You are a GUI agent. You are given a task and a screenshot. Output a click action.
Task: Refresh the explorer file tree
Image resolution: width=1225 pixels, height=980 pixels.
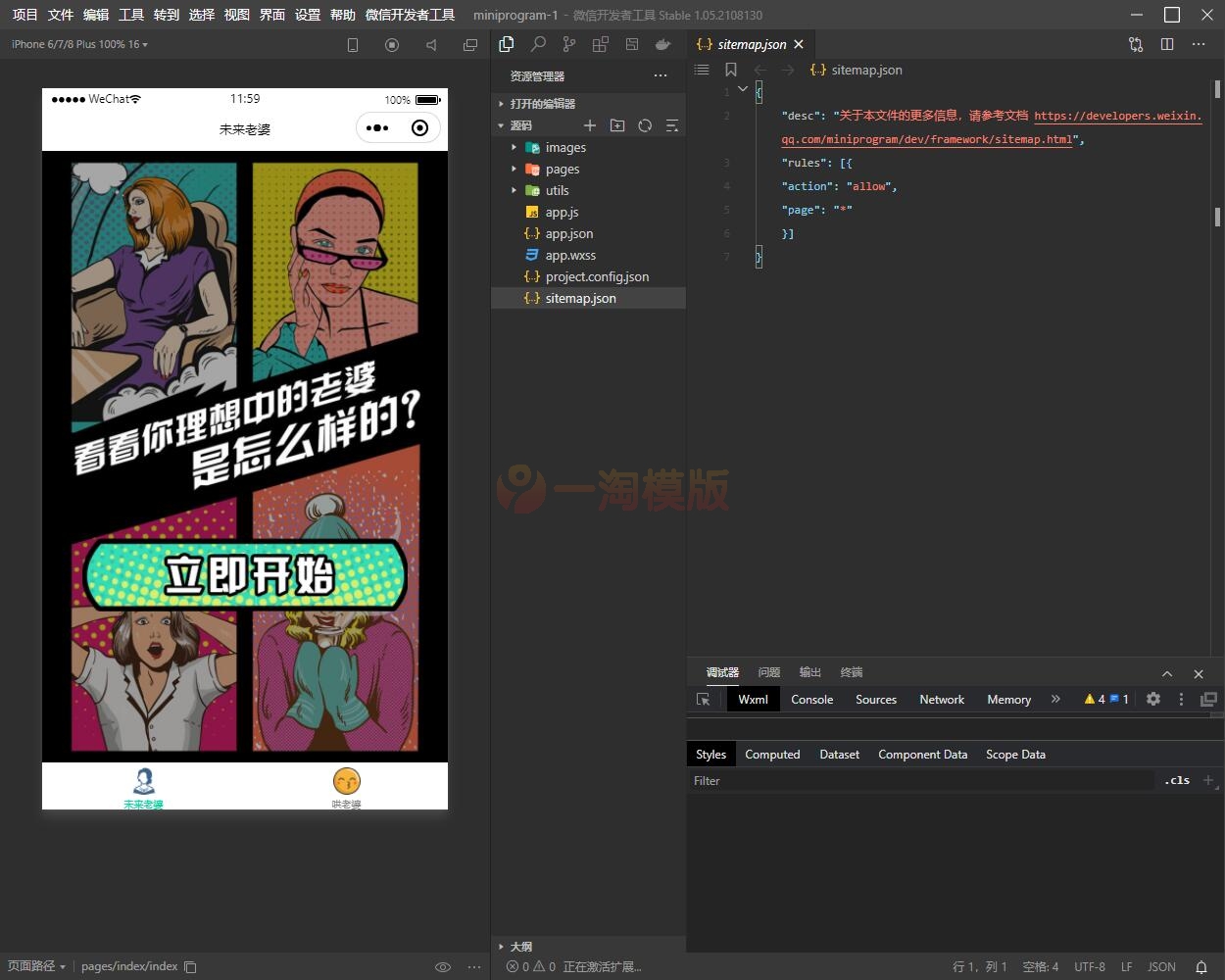[x=645, y=125]
